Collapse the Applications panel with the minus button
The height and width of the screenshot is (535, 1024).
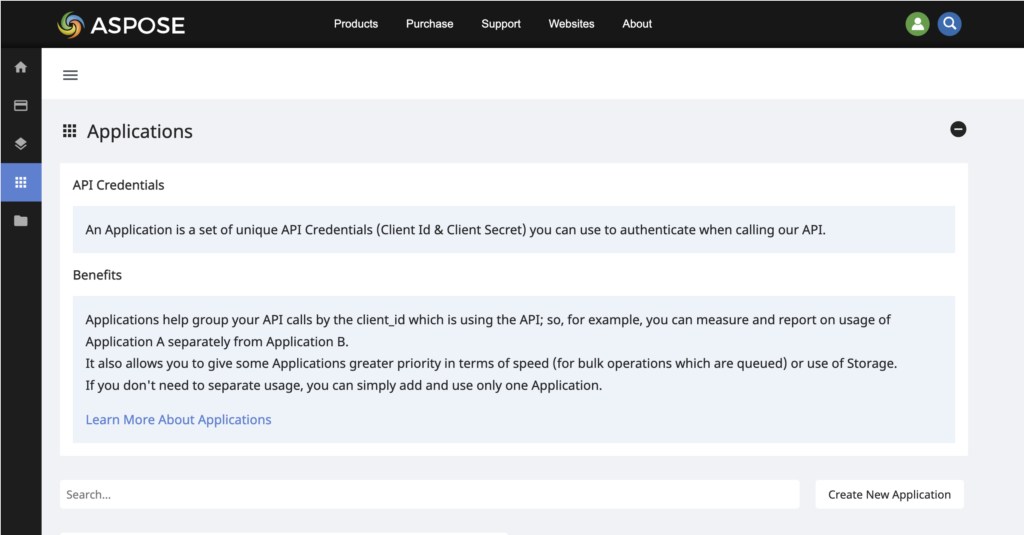point(958,129)
